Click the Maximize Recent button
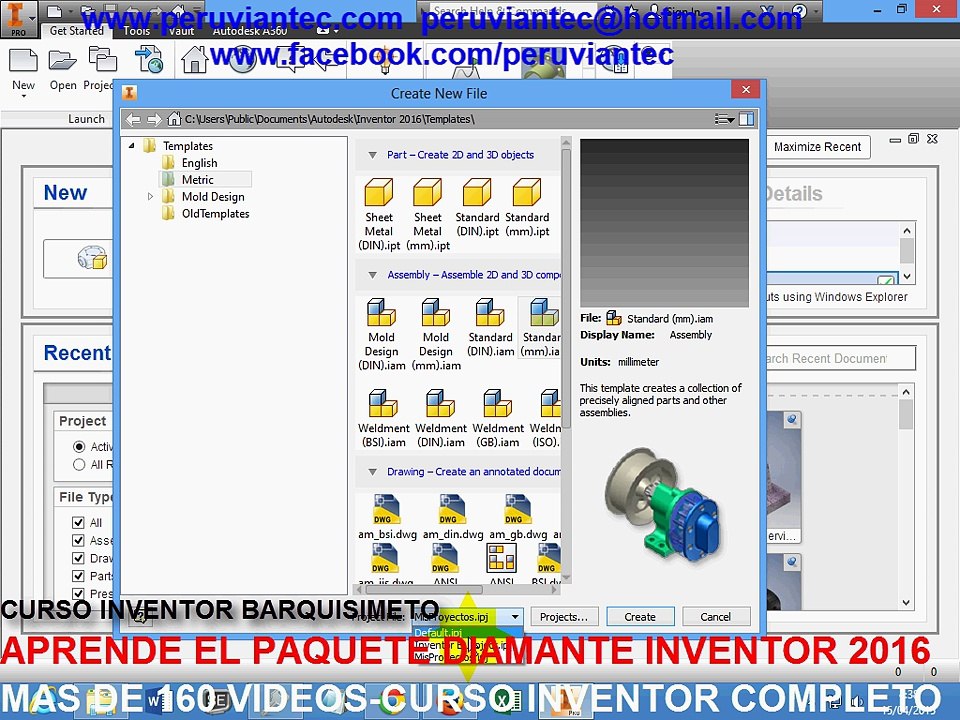This screenshot has width=960, height=720. pos(817,147)
